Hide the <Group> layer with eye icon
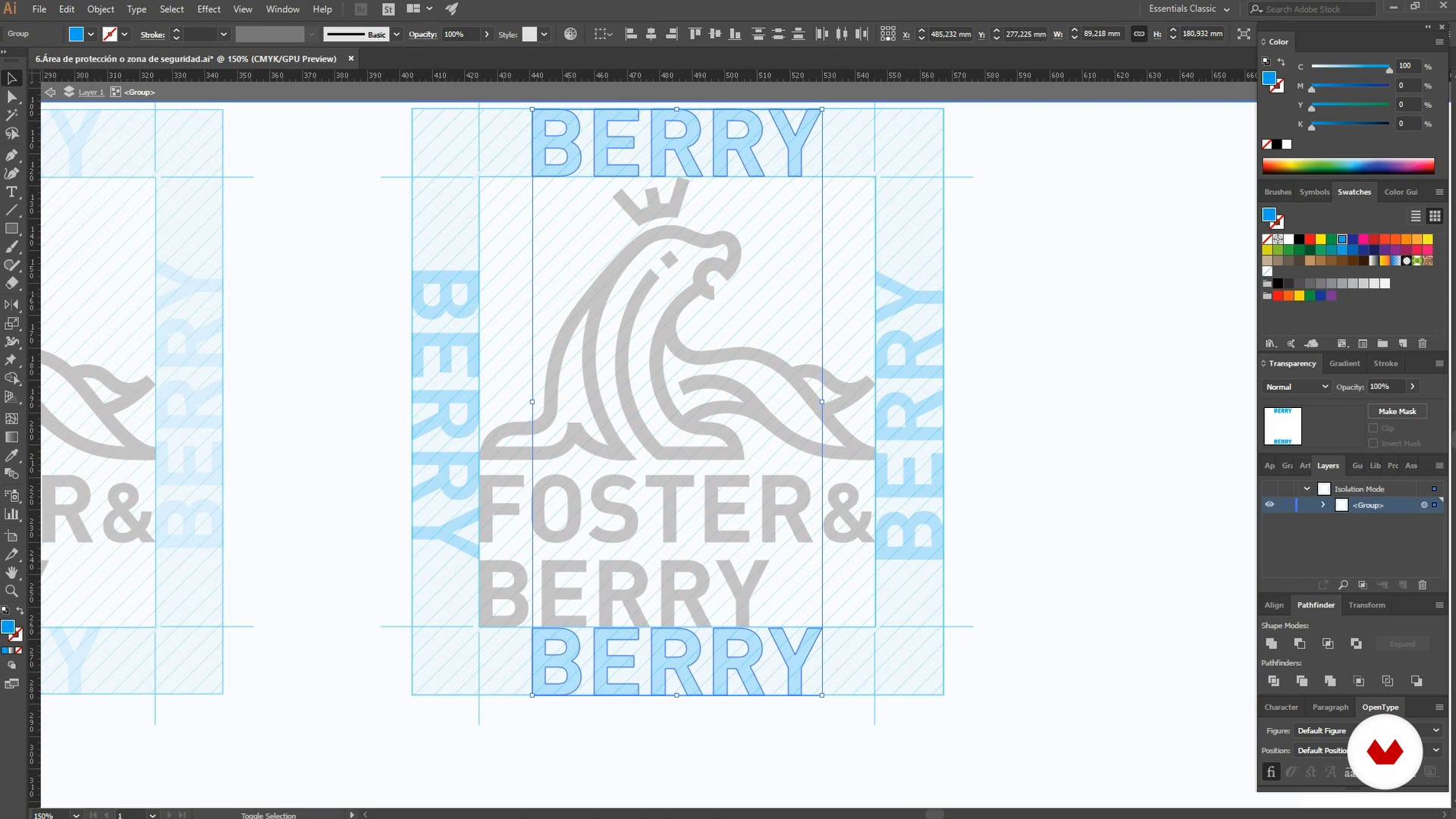The width and height of the screenshot is (1456, 819). pos(1269,505)
